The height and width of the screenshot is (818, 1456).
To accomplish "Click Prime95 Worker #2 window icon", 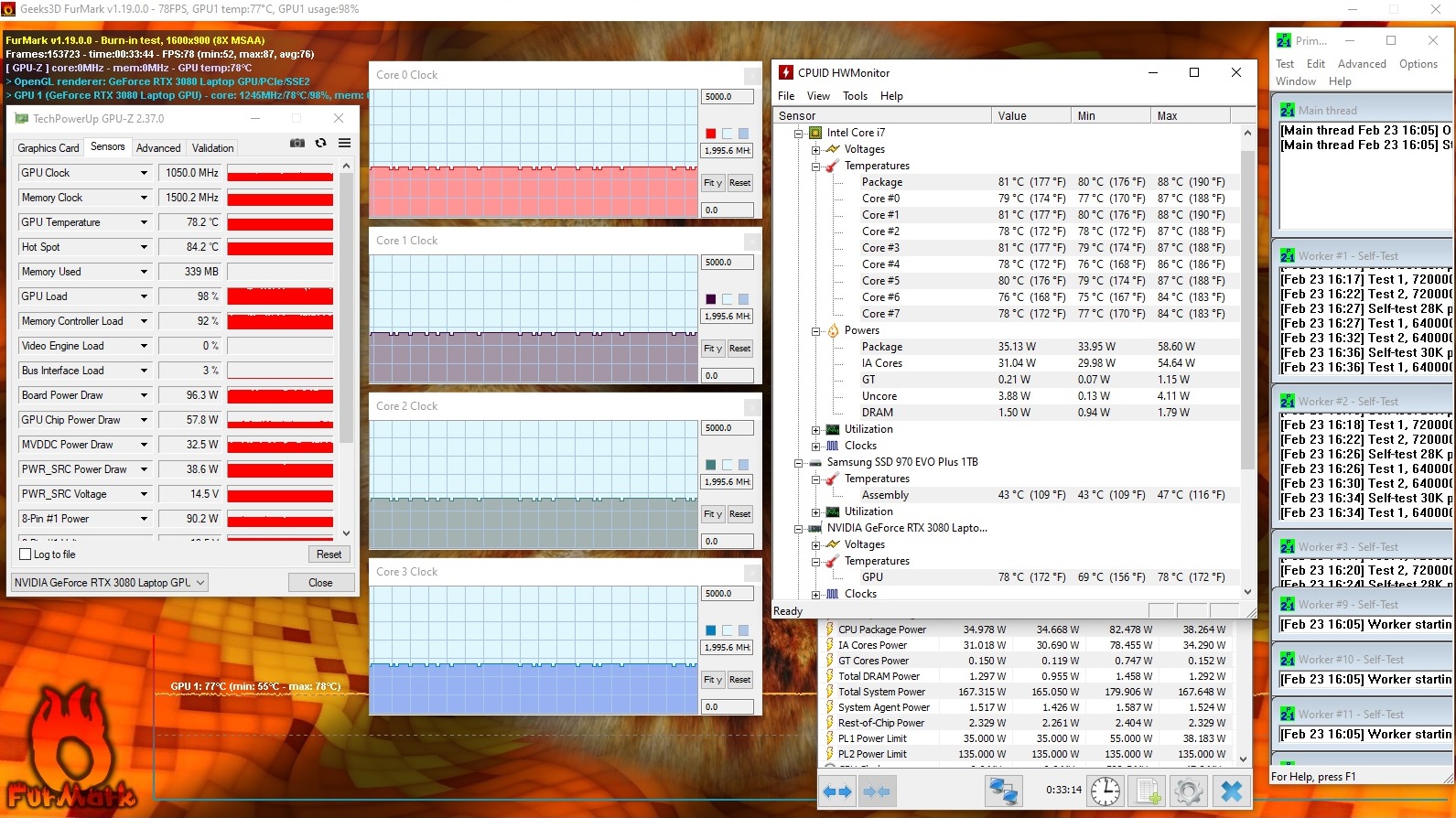I will coord(1288,402).
